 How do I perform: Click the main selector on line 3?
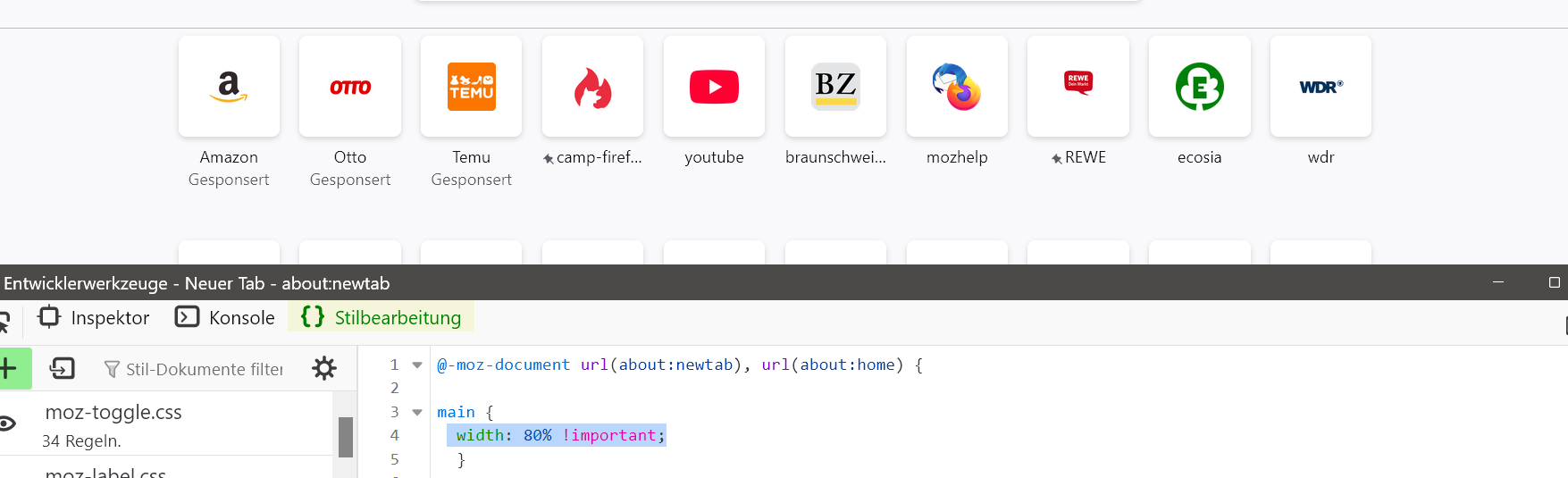[456, 412]
